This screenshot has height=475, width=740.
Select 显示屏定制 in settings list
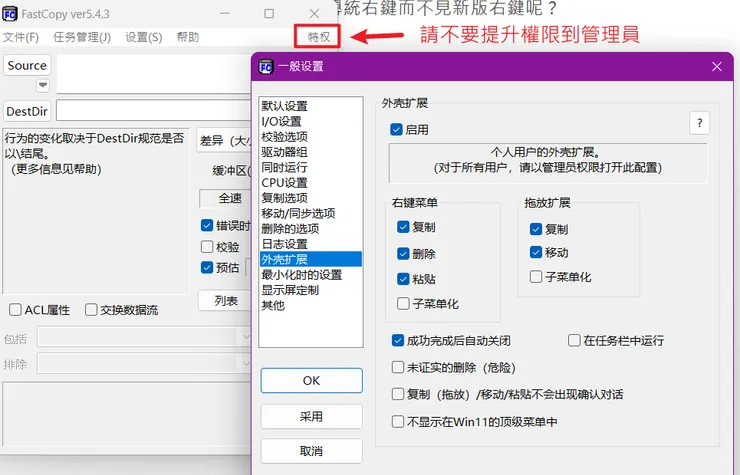[x=311, y=290]
